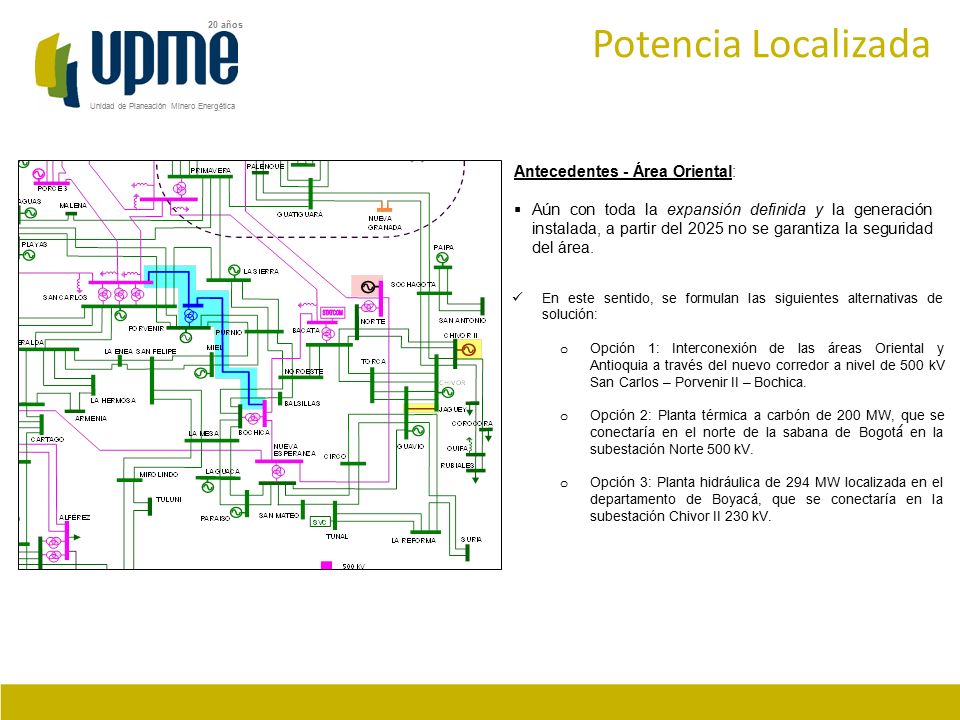Click the transformer symbol at Nueva Esperanza
This screenshot has height=720, width=960.
point(278,472)
